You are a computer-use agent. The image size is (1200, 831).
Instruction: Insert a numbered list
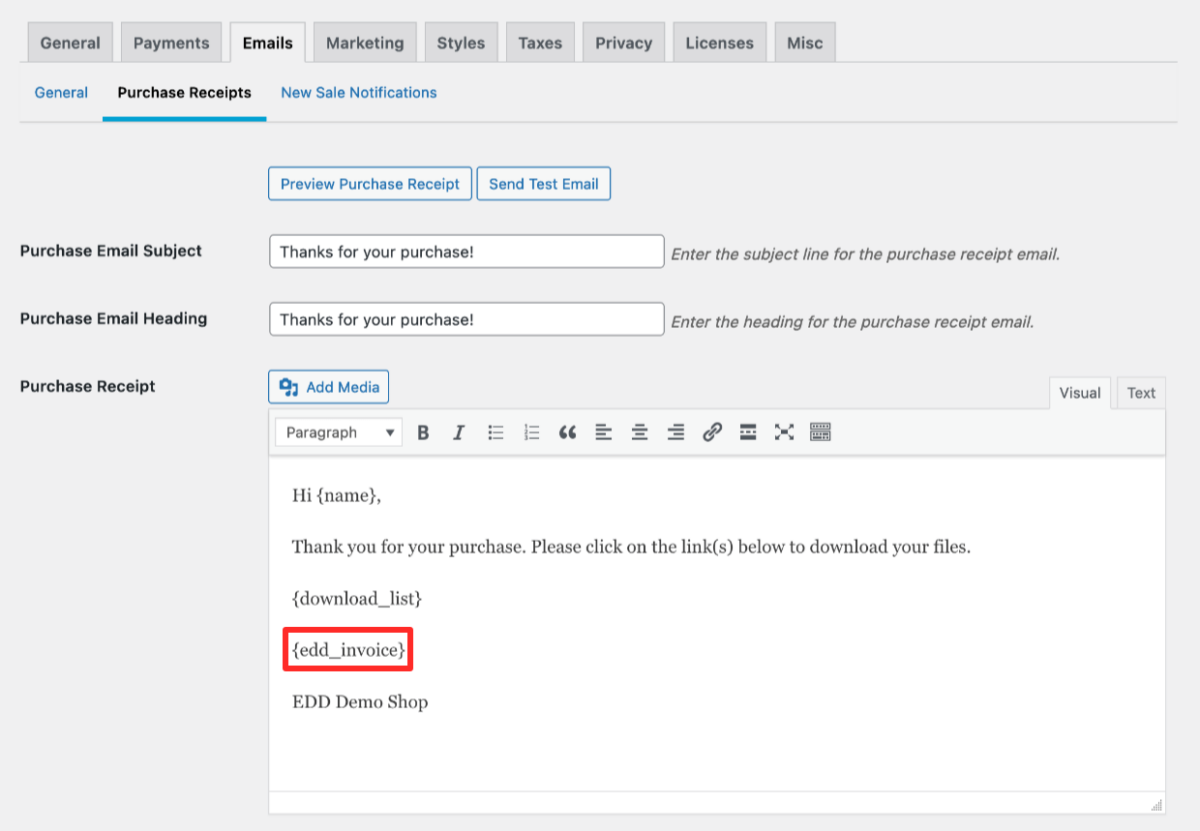pyautogui.click(x=531, y=432)
